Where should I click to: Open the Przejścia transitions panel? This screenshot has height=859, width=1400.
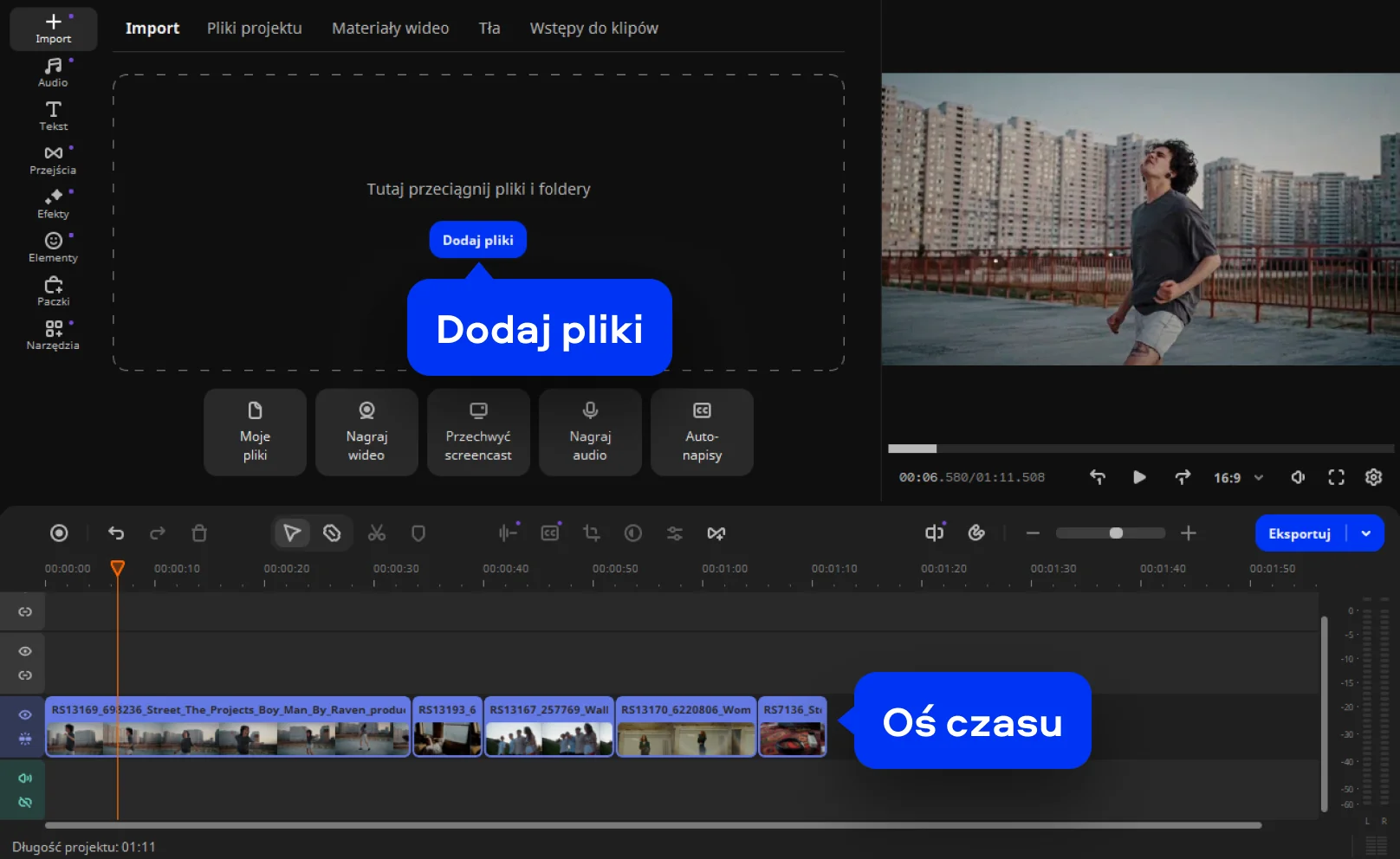coord(53,159)
